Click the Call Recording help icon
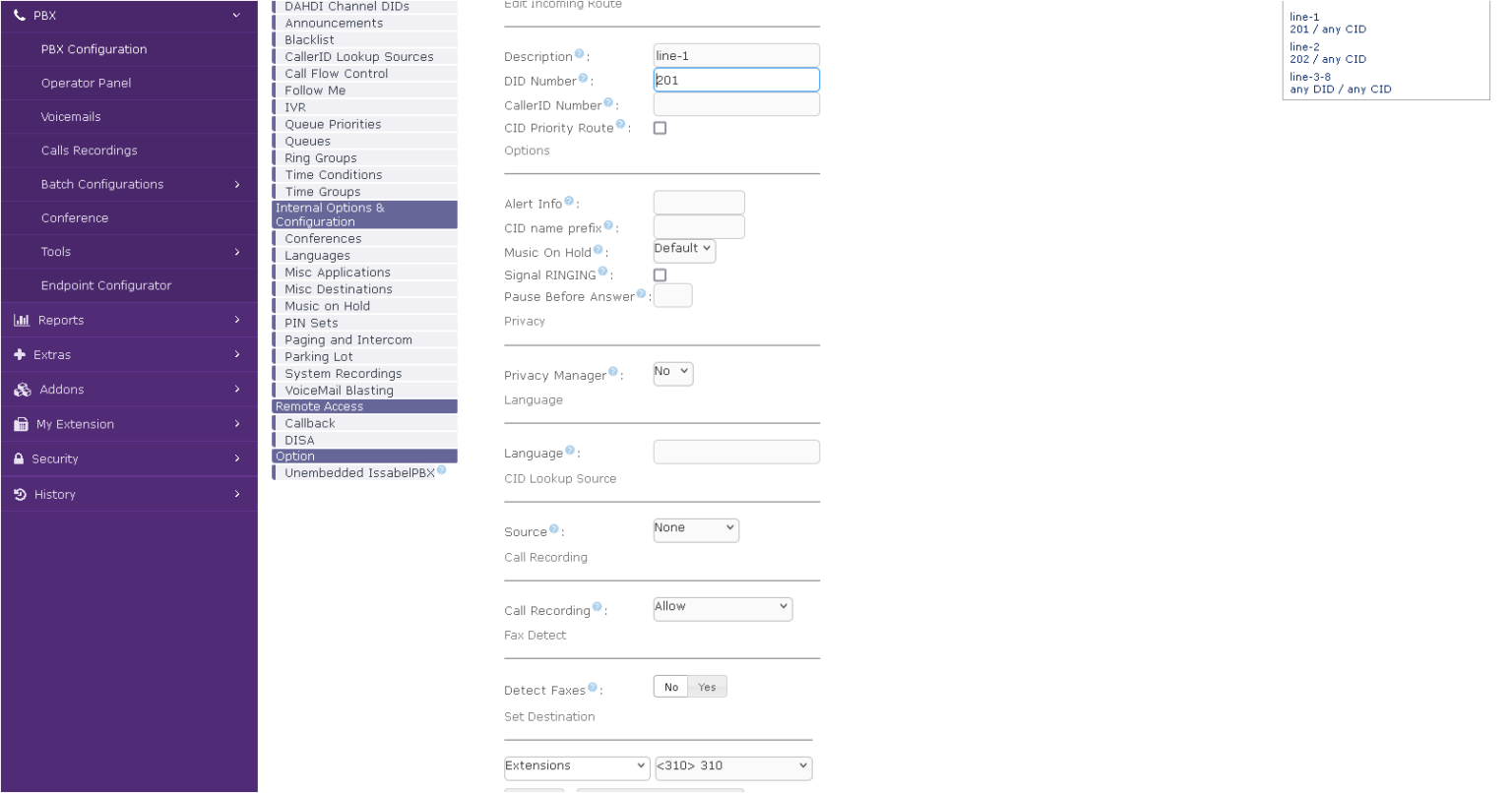 pos(597,607)
